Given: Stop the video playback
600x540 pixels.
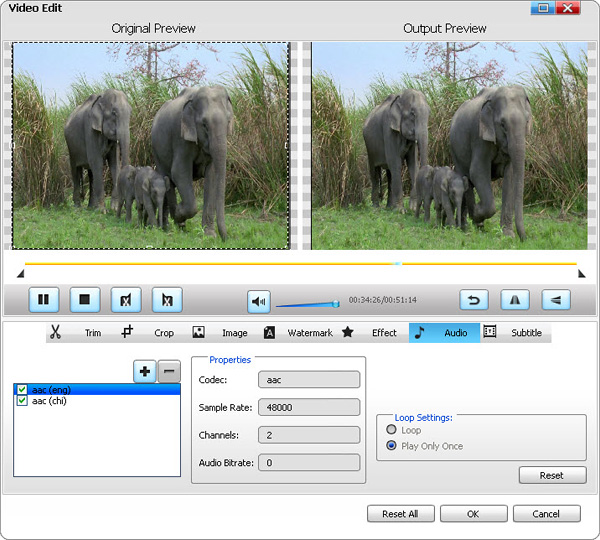Looking at the screenshot, I should coord(85,300).
